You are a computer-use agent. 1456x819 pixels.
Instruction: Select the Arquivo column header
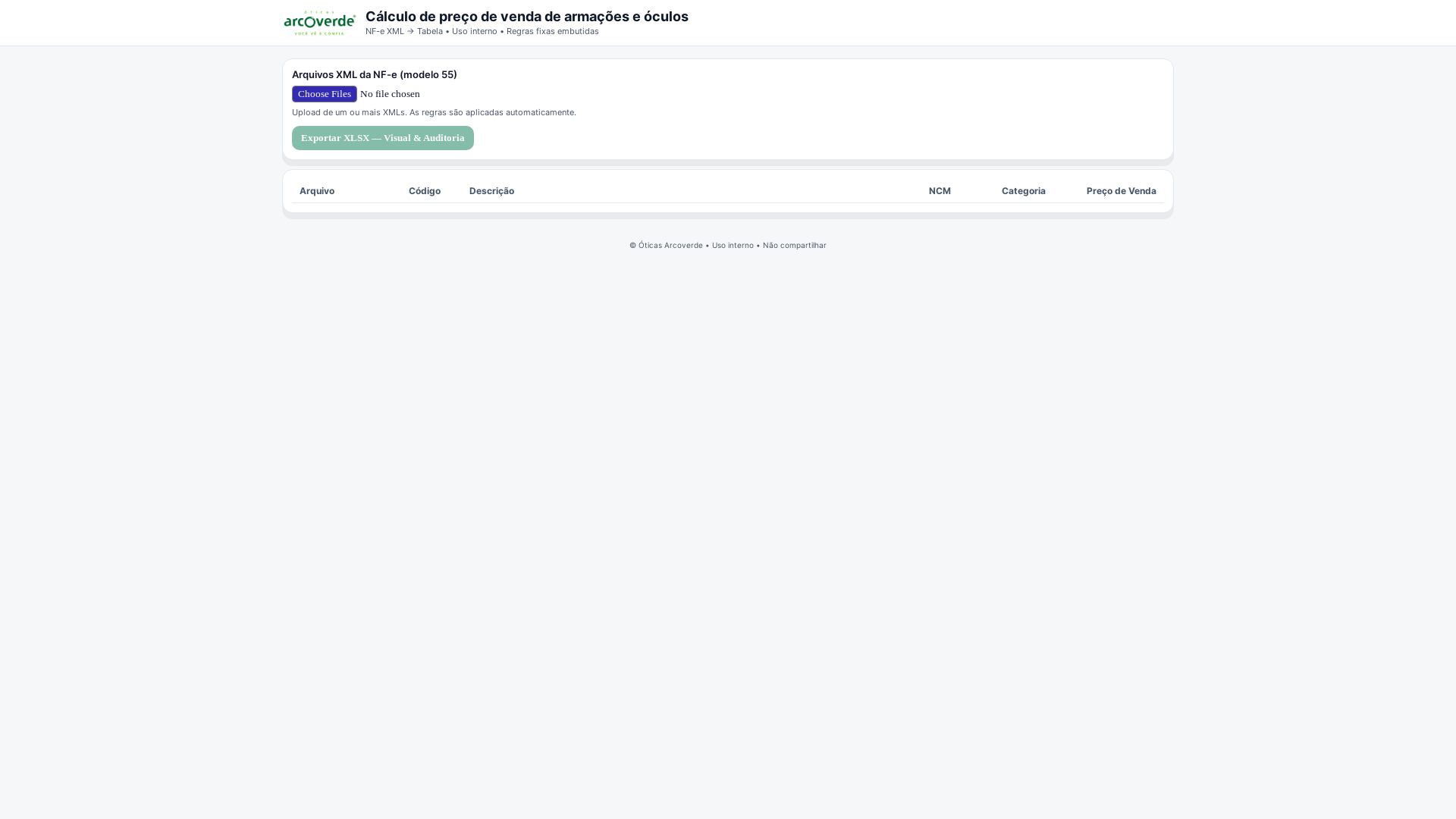(317, 191)
